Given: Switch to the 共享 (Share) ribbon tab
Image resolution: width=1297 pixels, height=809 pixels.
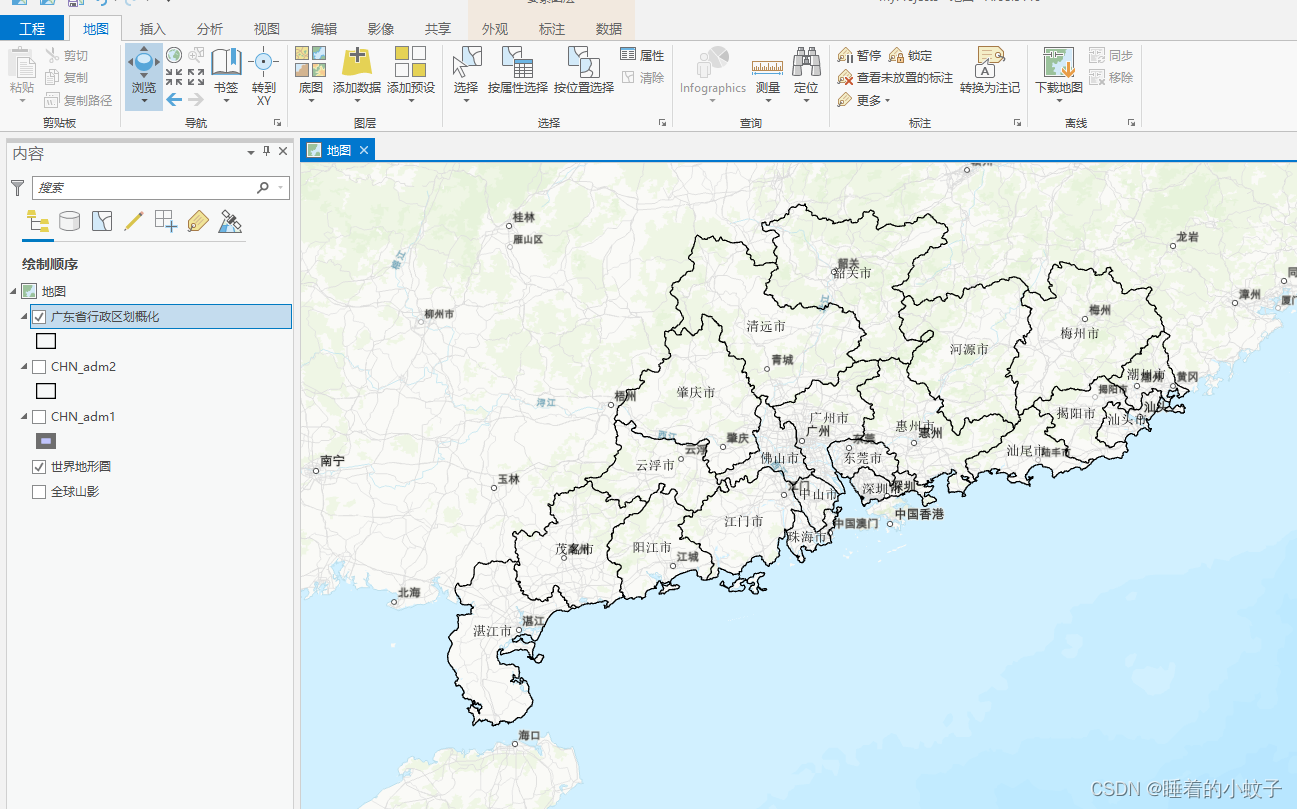Looking at the screenshot, I should (x=438, y=29).
